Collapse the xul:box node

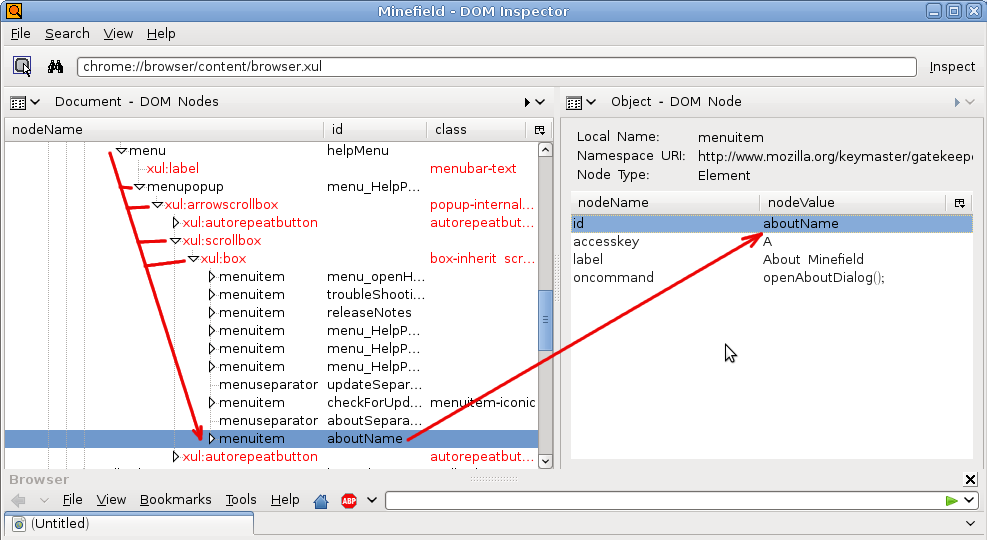point(194,259)
